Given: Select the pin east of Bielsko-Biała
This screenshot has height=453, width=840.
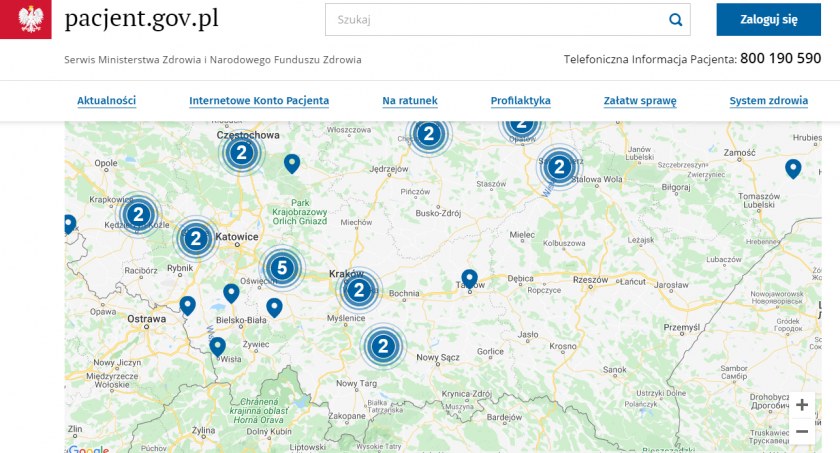Looking at the screenshot, I should (274, 308).
